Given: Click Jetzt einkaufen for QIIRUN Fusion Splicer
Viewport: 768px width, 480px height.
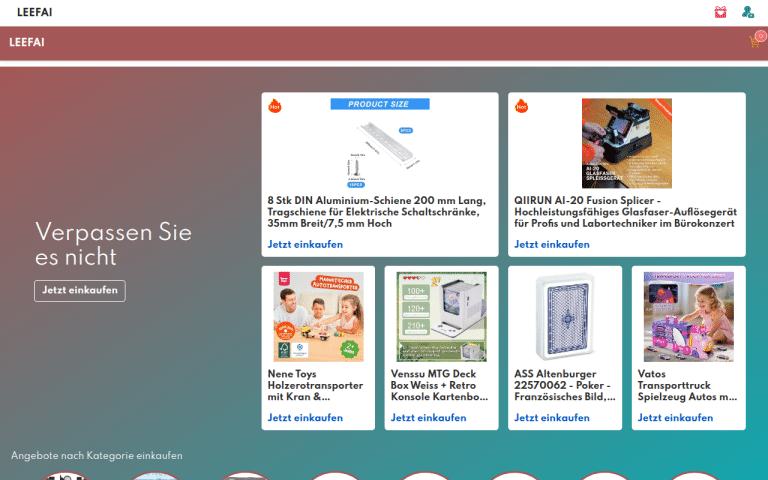Looking at the screenshot, I should (x=552, y=244).
